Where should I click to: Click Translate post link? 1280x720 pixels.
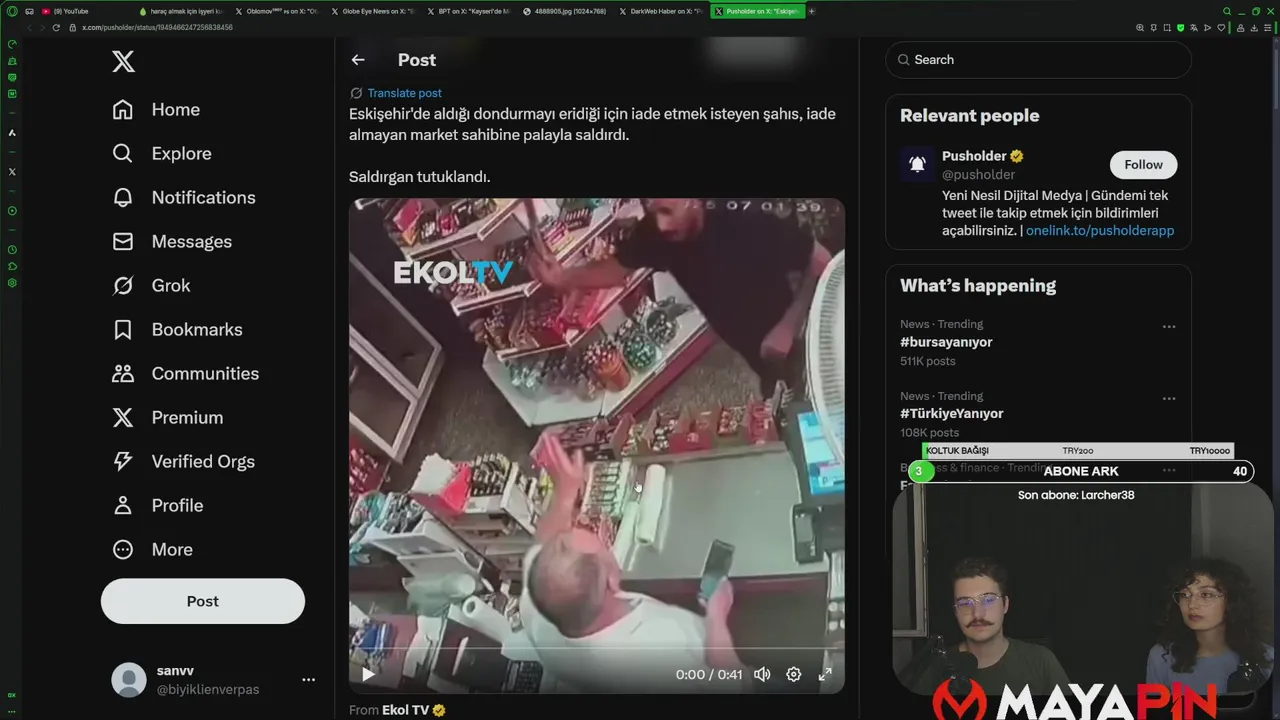click(x=404, y=93)
